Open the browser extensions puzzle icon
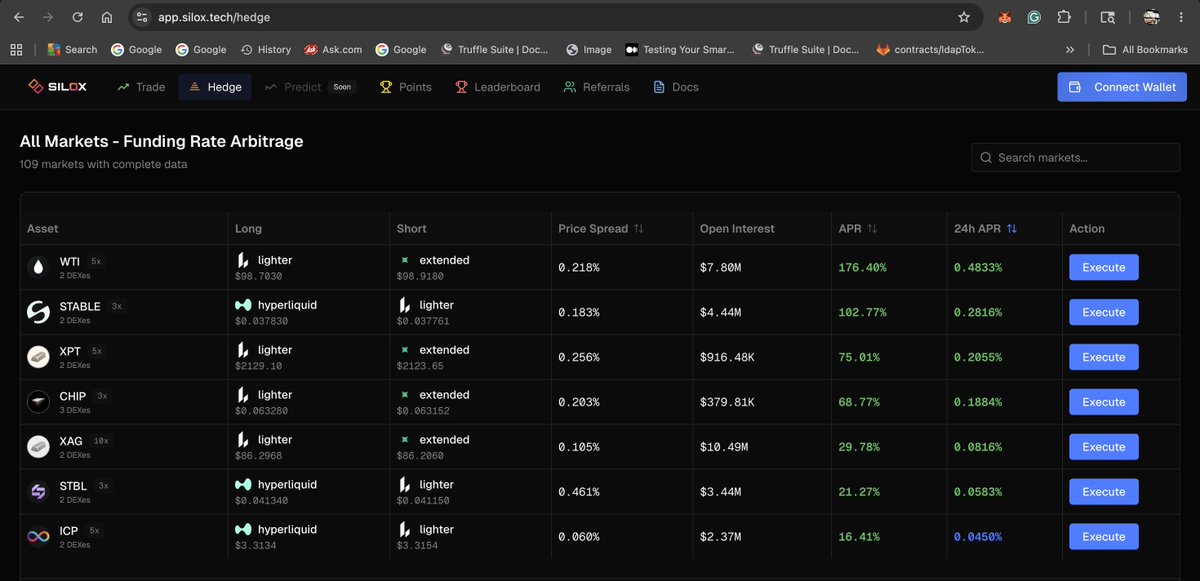The height and width of the screenshot is (581, 1200). [x=1064, y=17]
